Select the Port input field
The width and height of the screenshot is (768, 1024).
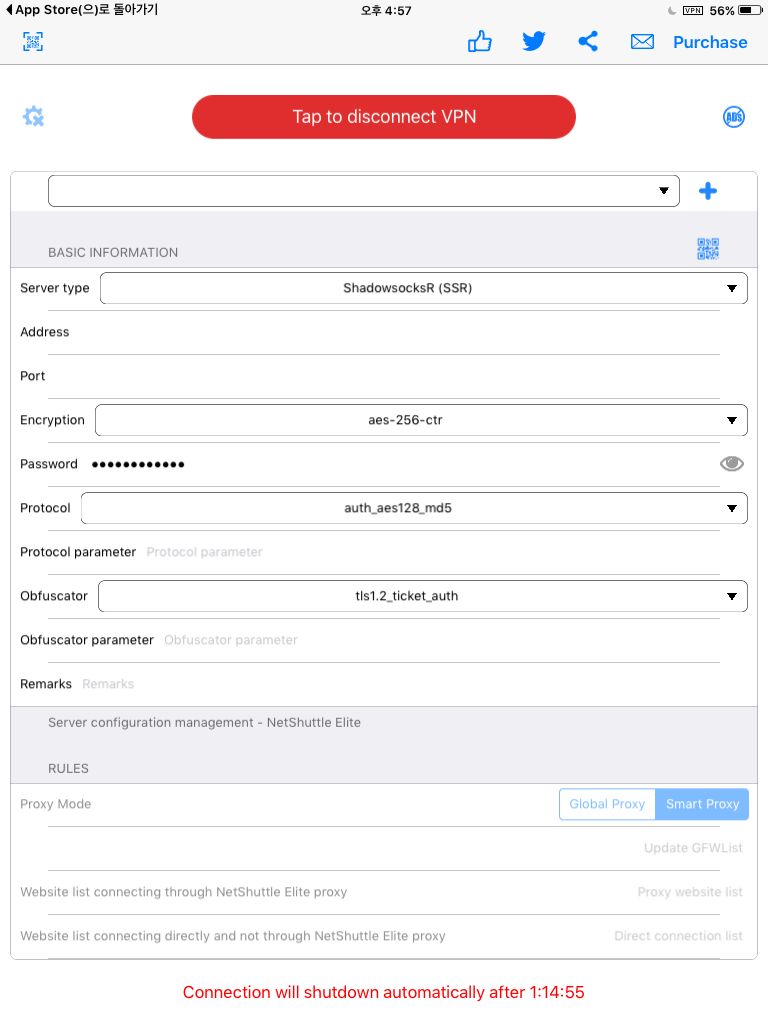(x=384, y=376)
